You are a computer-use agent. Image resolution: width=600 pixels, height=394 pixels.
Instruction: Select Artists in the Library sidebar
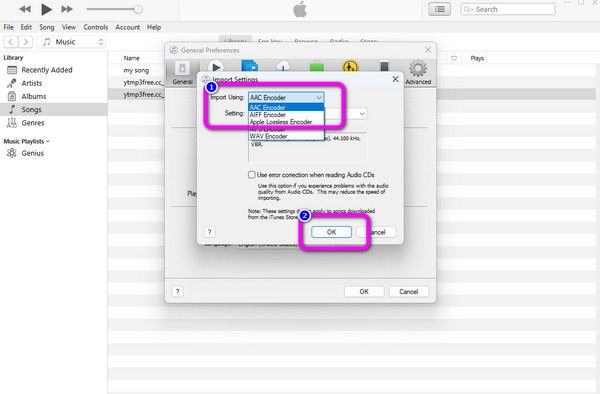pos(32,83)
